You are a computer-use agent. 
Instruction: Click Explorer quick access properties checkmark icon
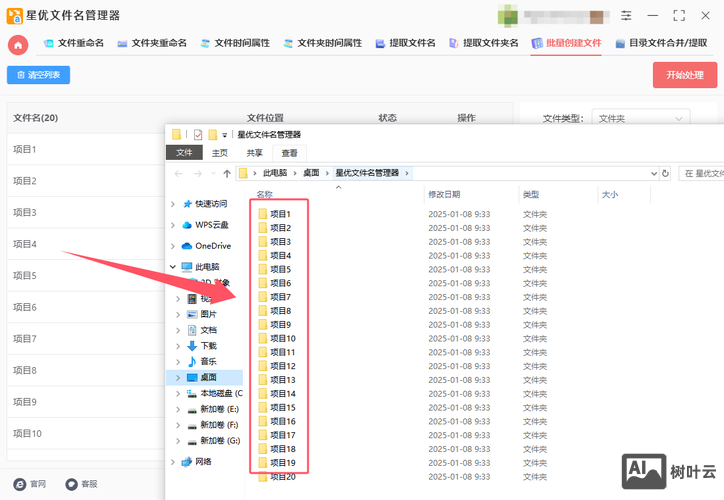(198, 134)
